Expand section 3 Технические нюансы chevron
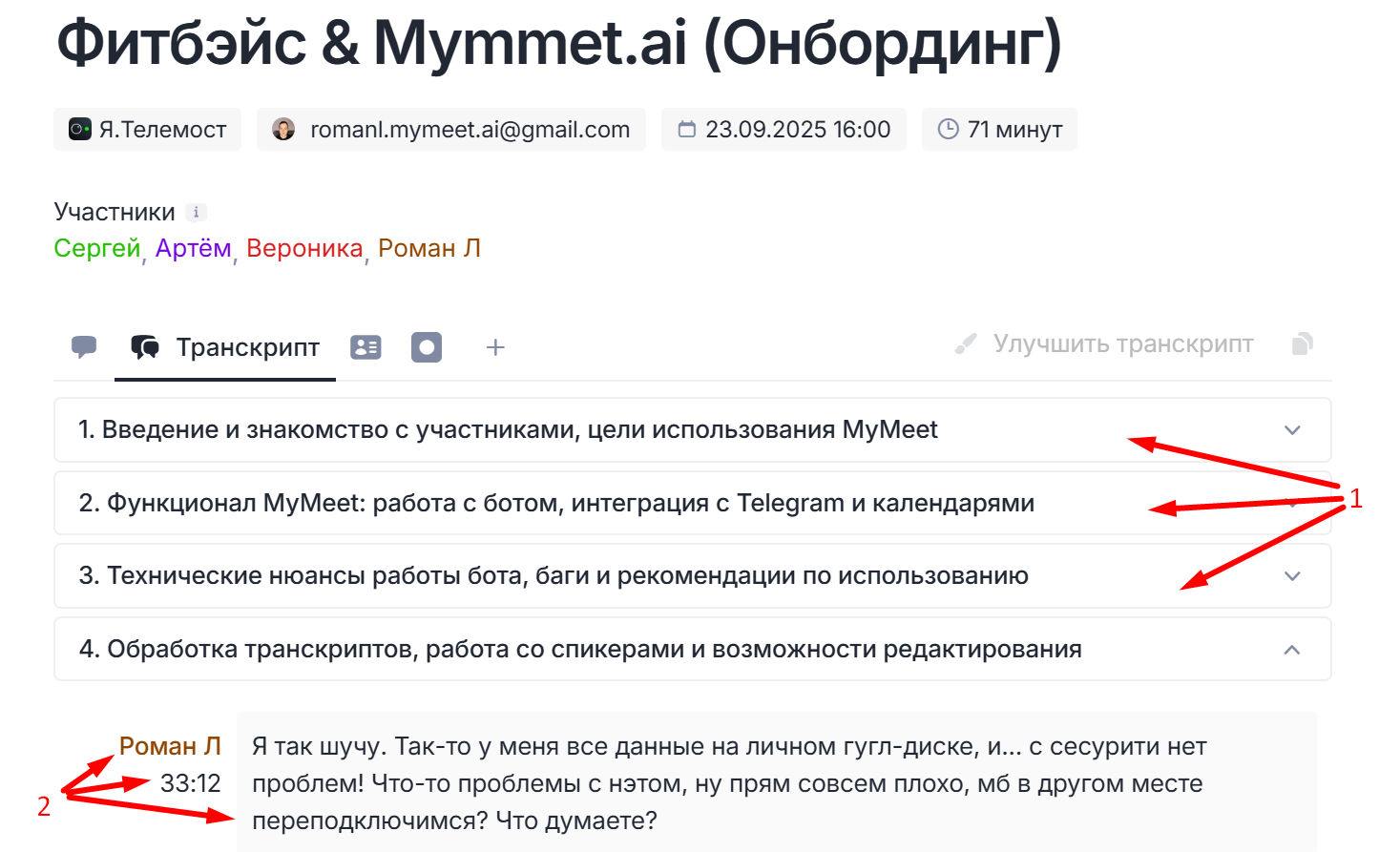Screen dimensions: 1400x852 pos(1292,576)
